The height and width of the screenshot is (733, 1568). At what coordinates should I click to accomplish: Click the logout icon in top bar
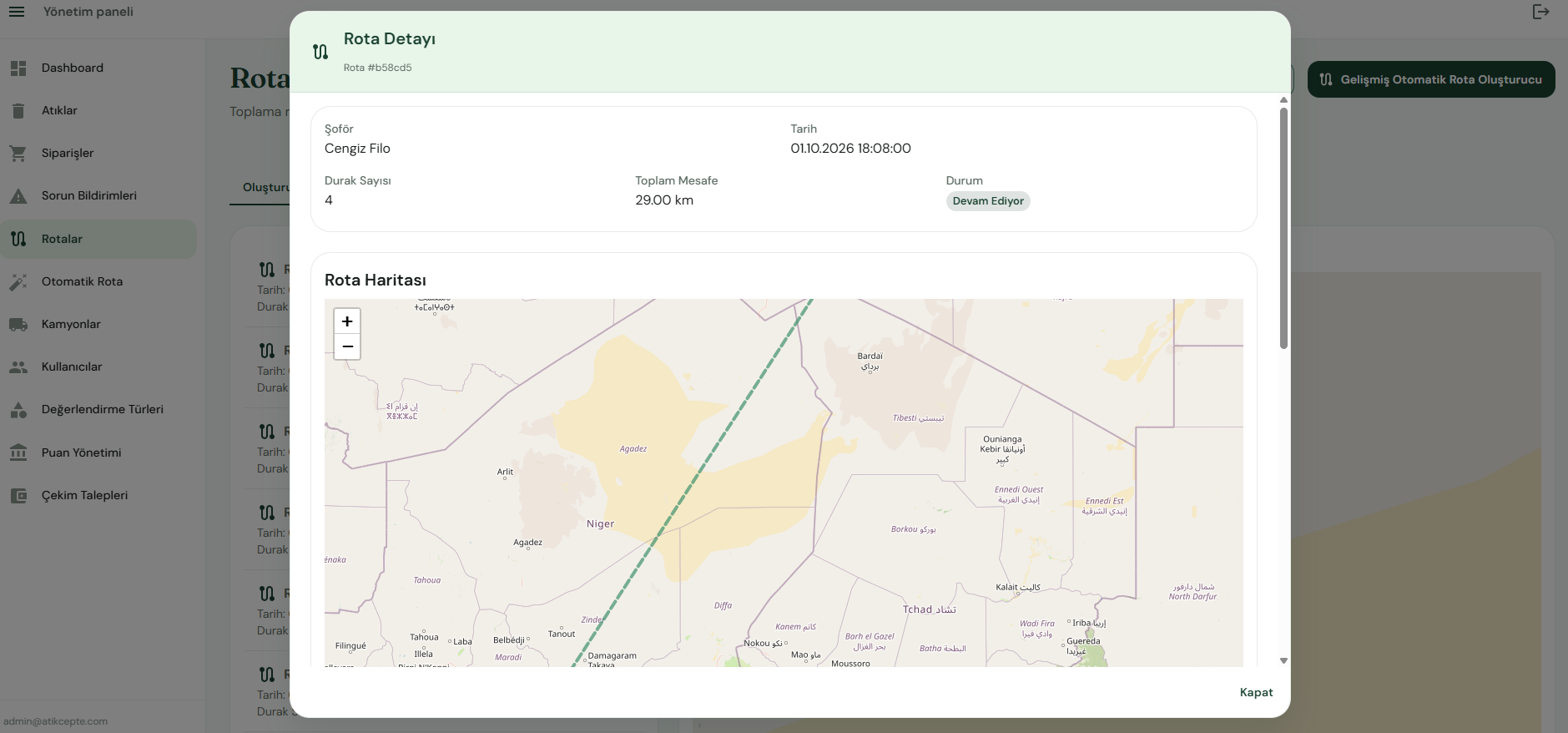click(1540, 12)
